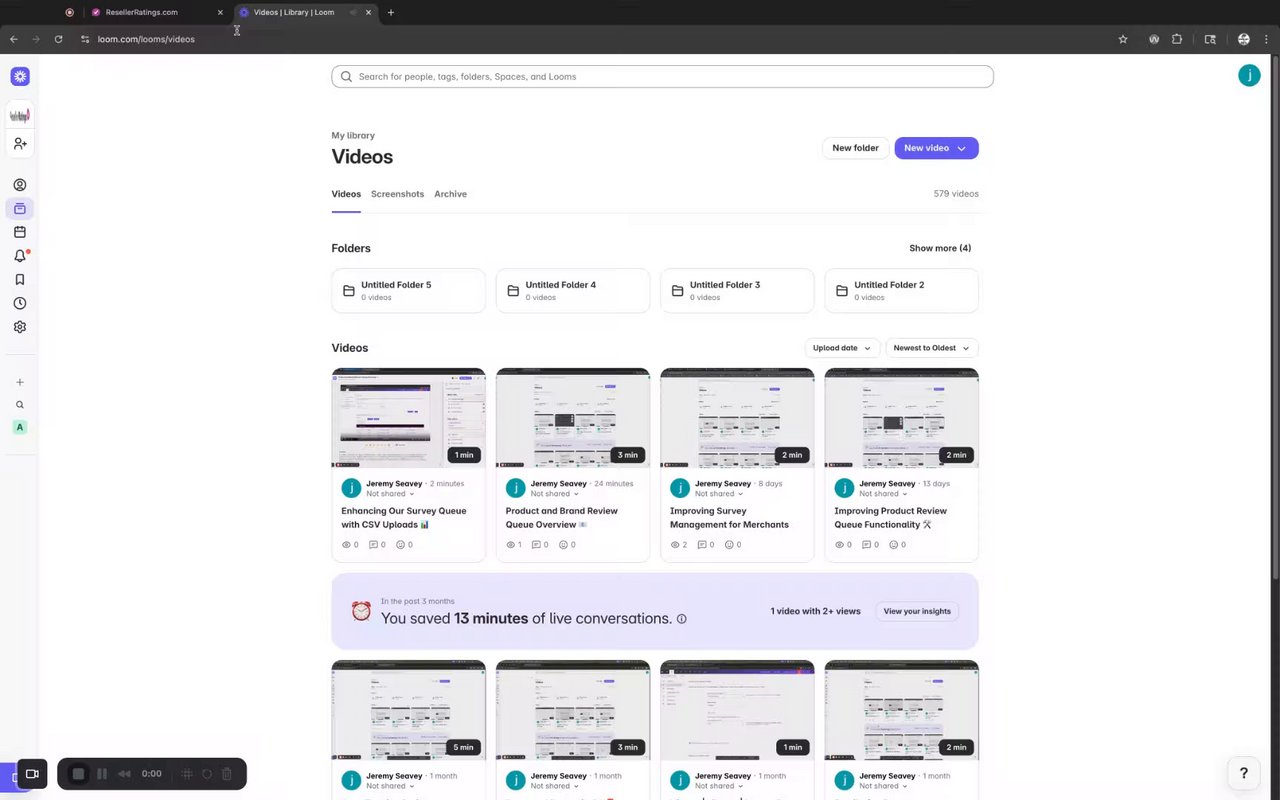Open the 5 min video thumbnail in lower row

tap(408, 710)
